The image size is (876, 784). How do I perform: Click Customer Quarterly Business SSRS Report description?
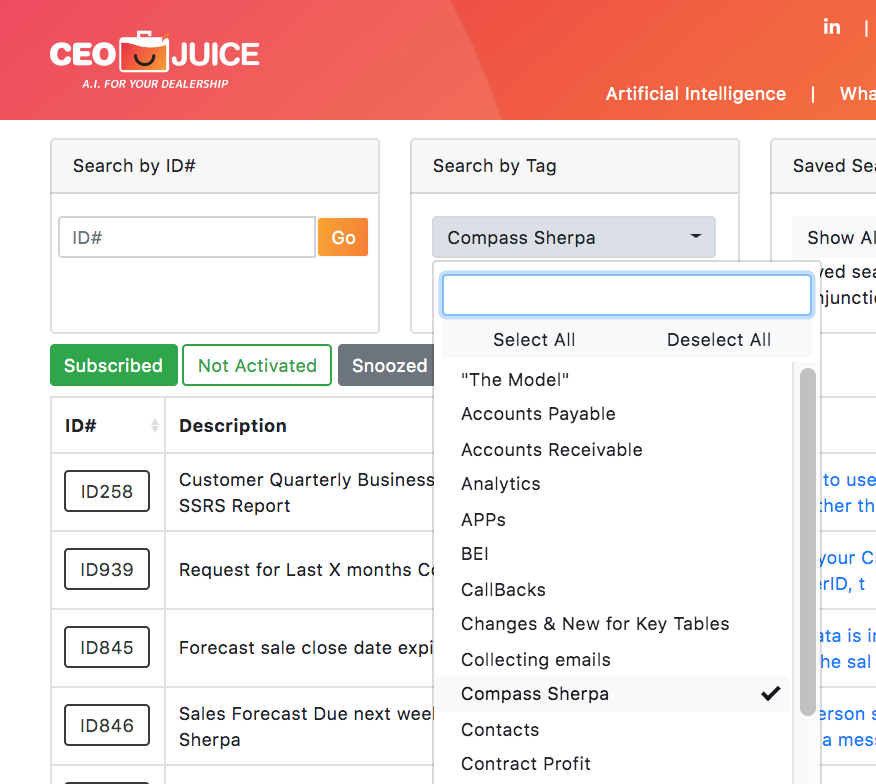pyautogui.click(x=306, y=492)
